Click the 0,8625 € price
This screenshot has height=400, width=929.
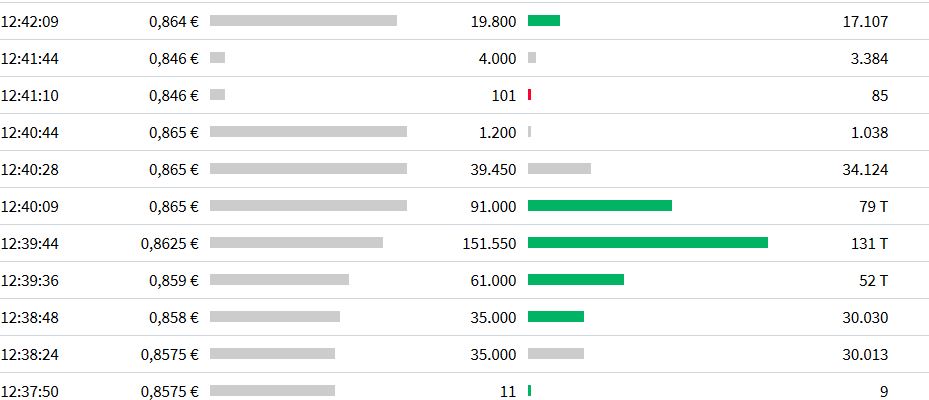coord(170,244)
